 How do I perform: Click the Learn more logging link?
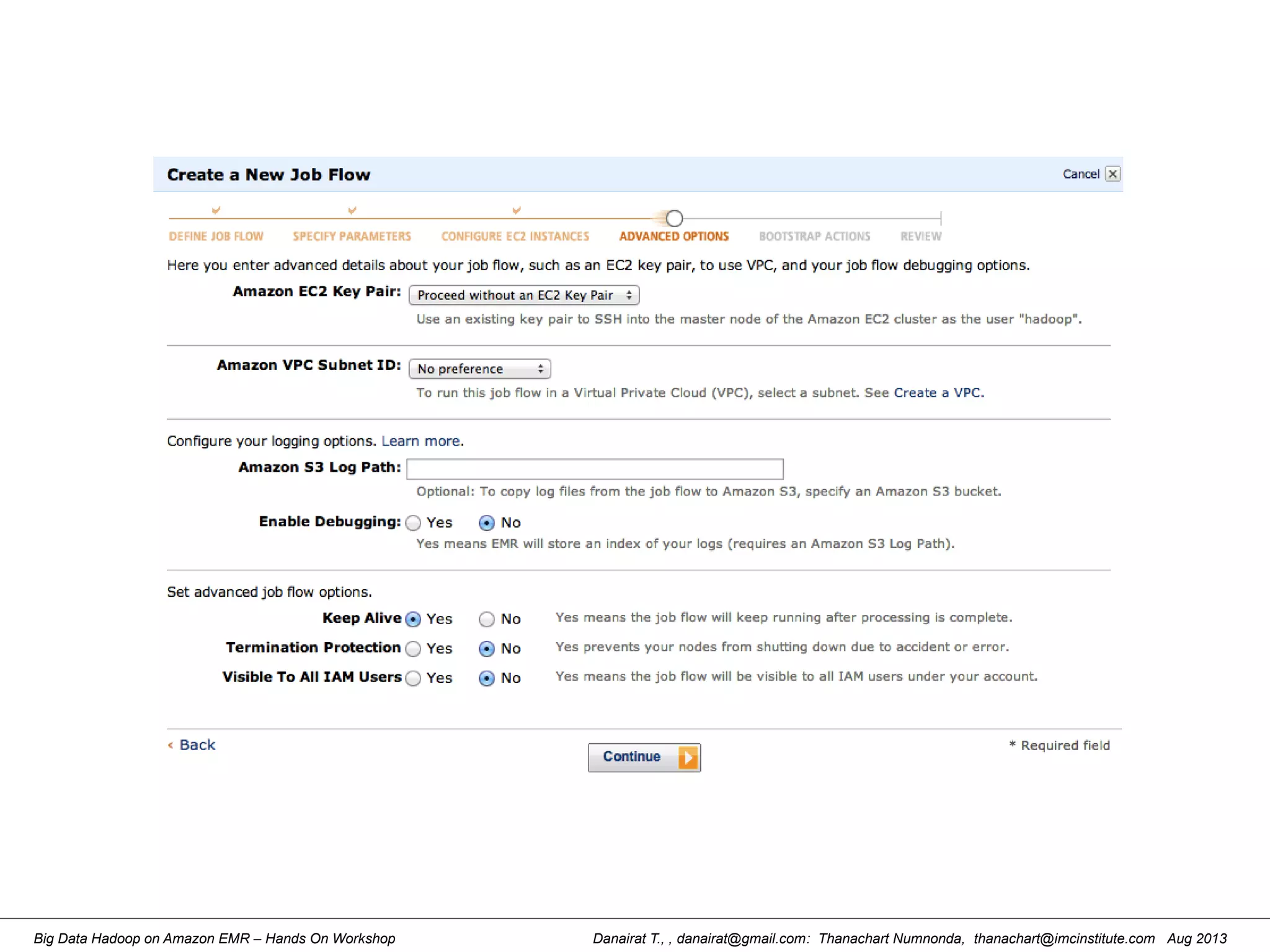(420, 441)
